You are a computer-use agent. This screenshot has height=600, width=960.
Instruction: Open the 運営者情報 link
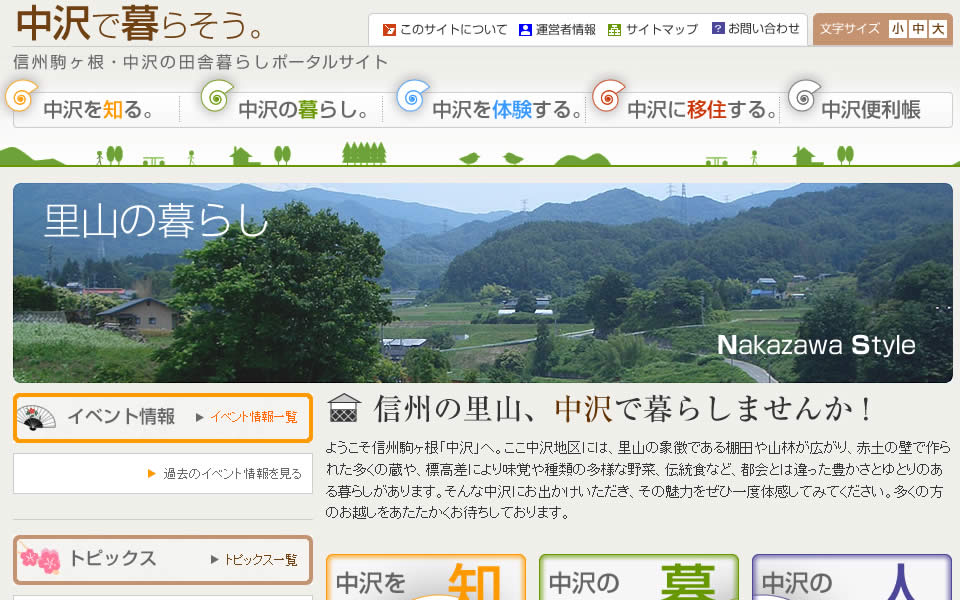[566, 29]
